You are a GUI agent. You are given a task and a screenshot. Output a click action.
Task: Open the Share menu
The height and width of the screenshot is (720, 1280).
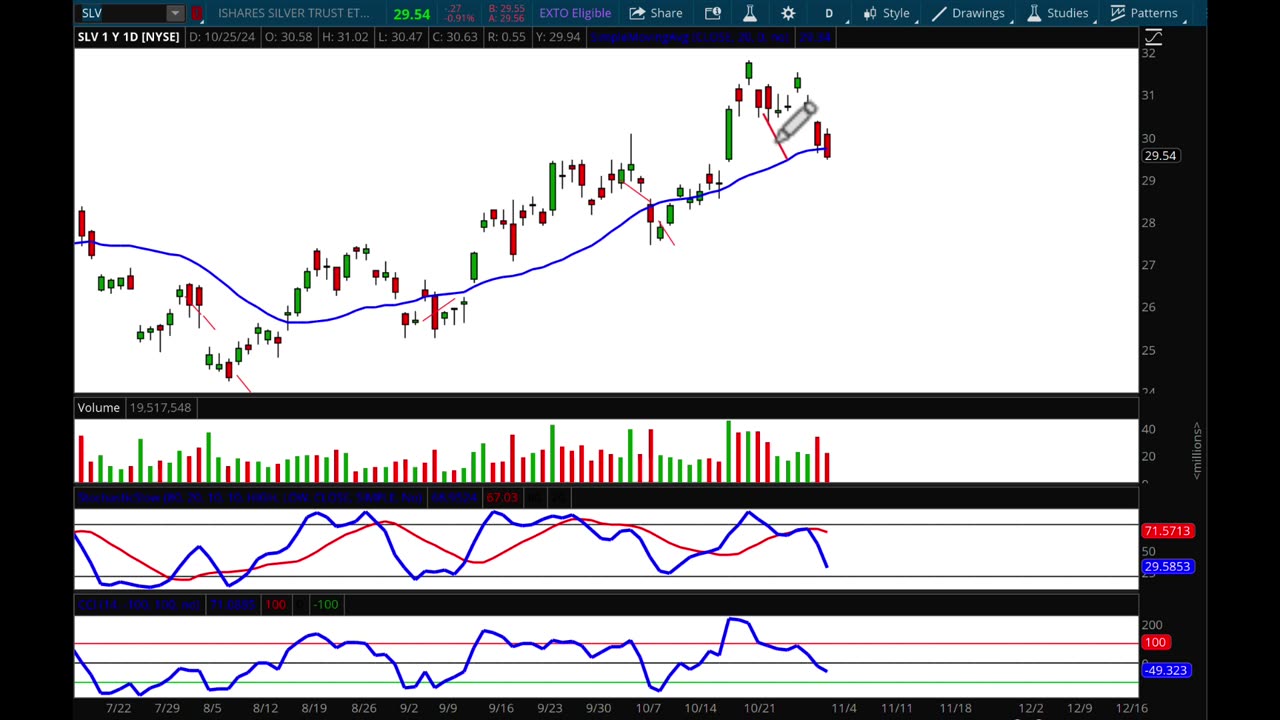(656, 13)
